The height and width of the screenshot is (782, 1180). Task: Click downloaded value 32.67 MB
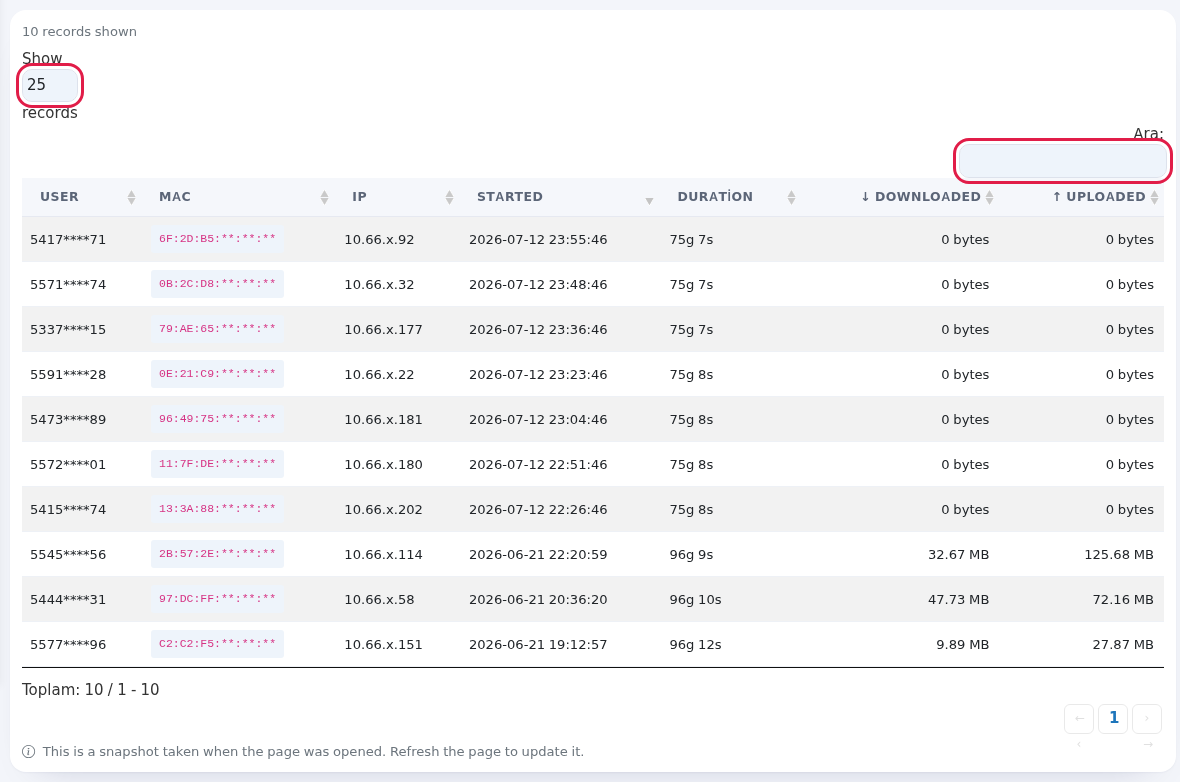[959, 555]
